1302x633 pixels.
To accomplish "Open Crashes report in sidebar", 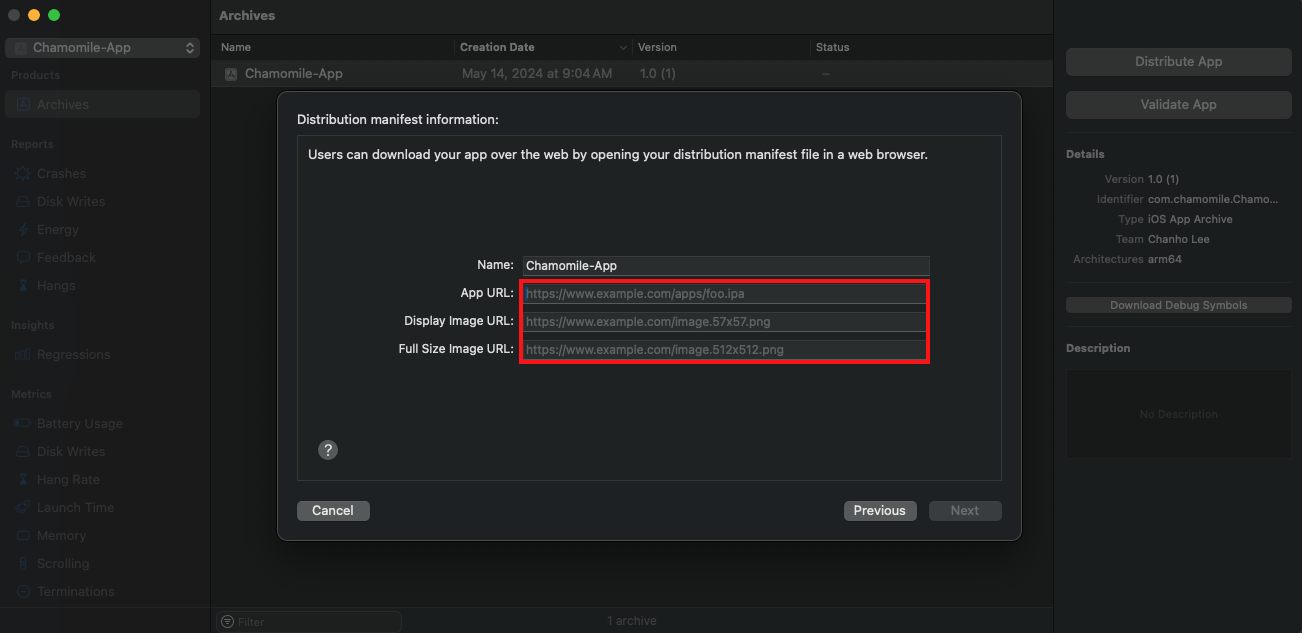I will pos(61,173).
